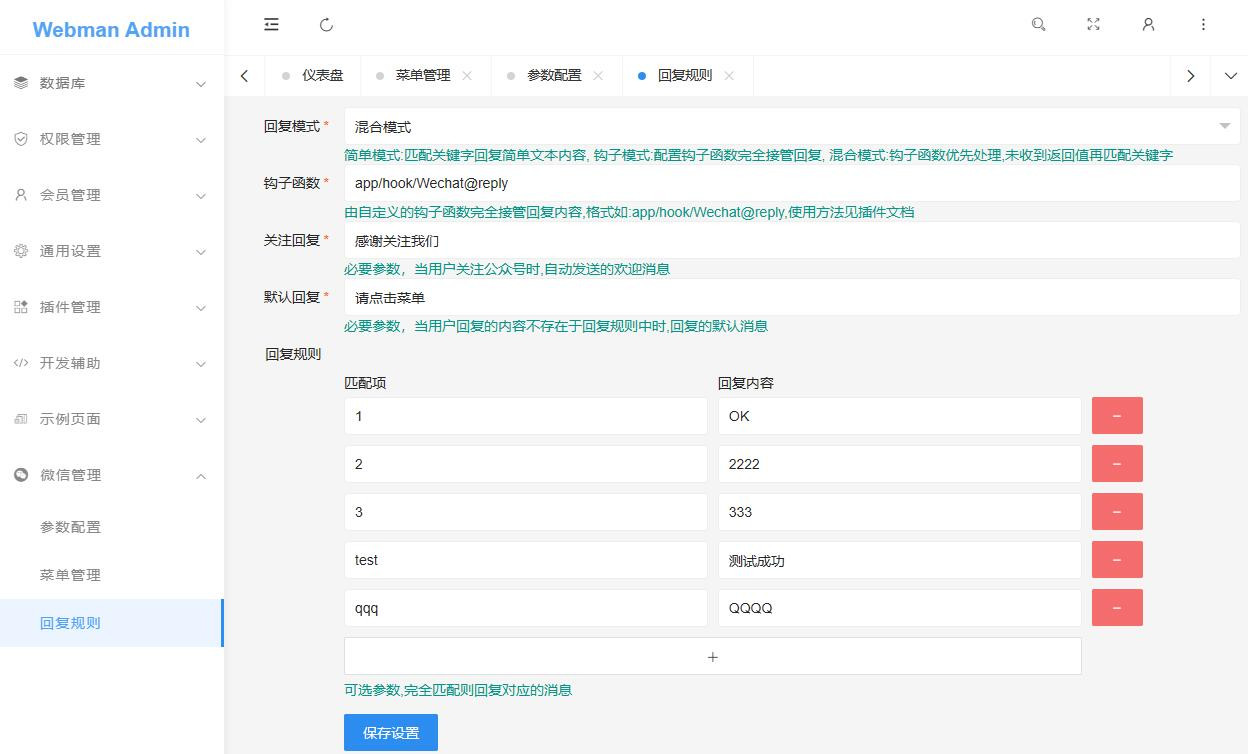Close the 参数配置 tab

(x=598, y=76)
